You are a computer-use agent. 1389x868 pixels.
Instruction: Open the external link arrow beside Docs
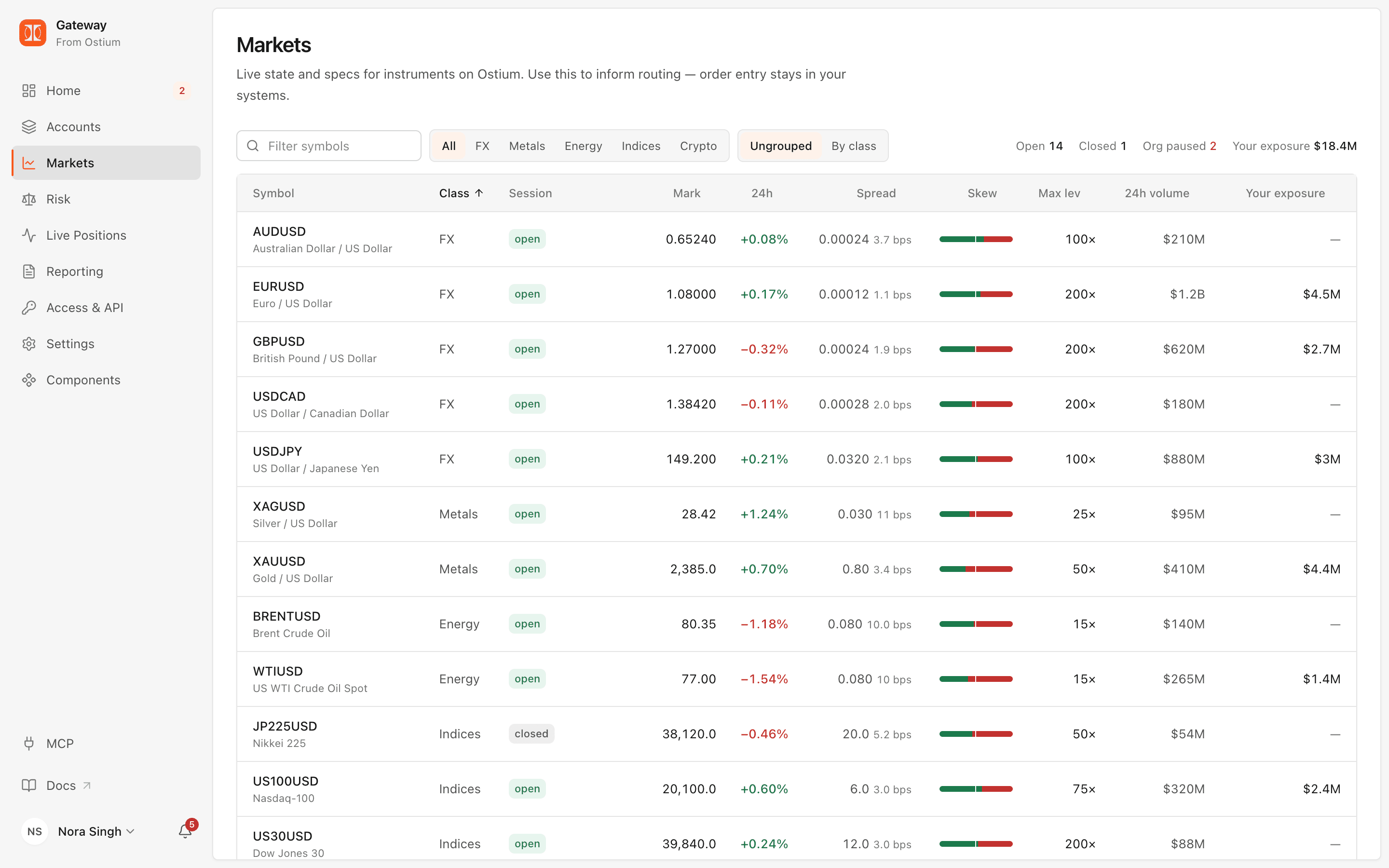(x=87, y=786)
